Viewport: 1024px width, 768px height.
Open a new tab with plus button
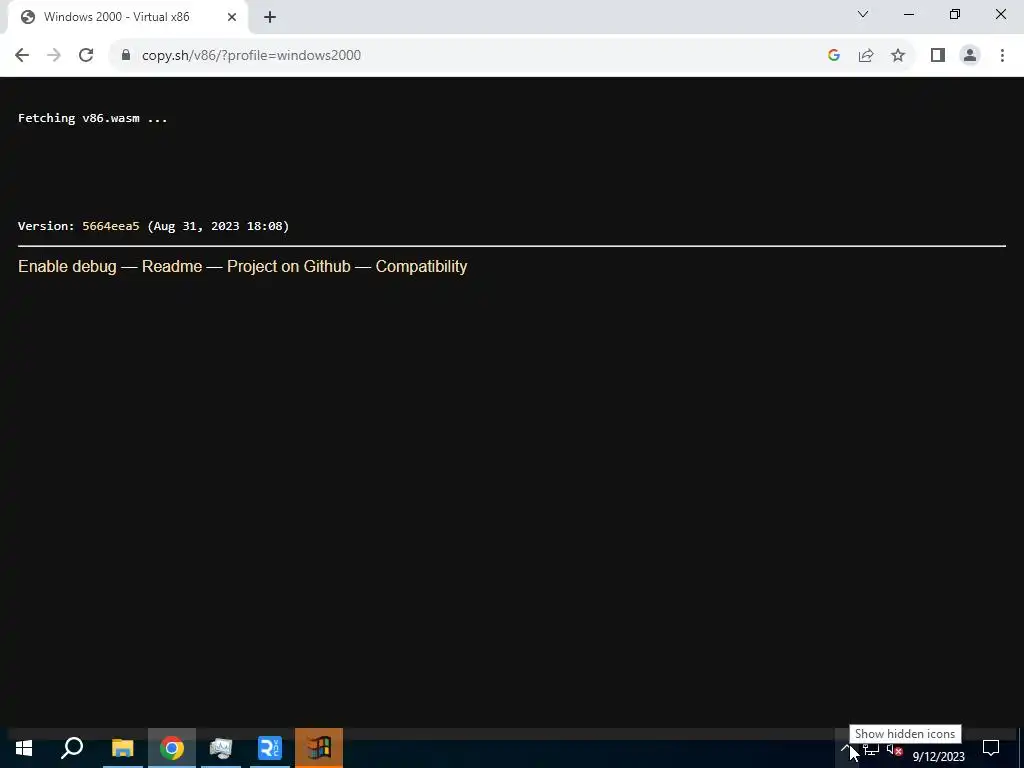point(270,18)
